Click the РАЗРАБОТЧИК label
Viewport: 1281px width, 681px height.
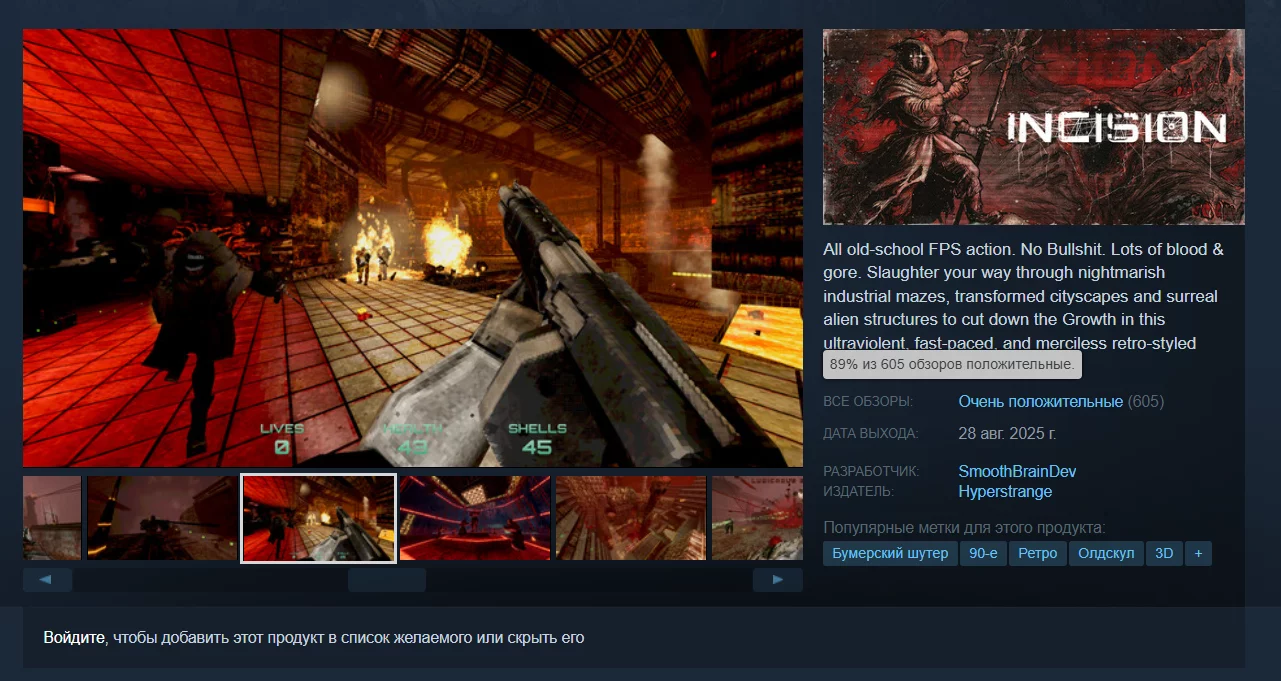click(871, 471)
